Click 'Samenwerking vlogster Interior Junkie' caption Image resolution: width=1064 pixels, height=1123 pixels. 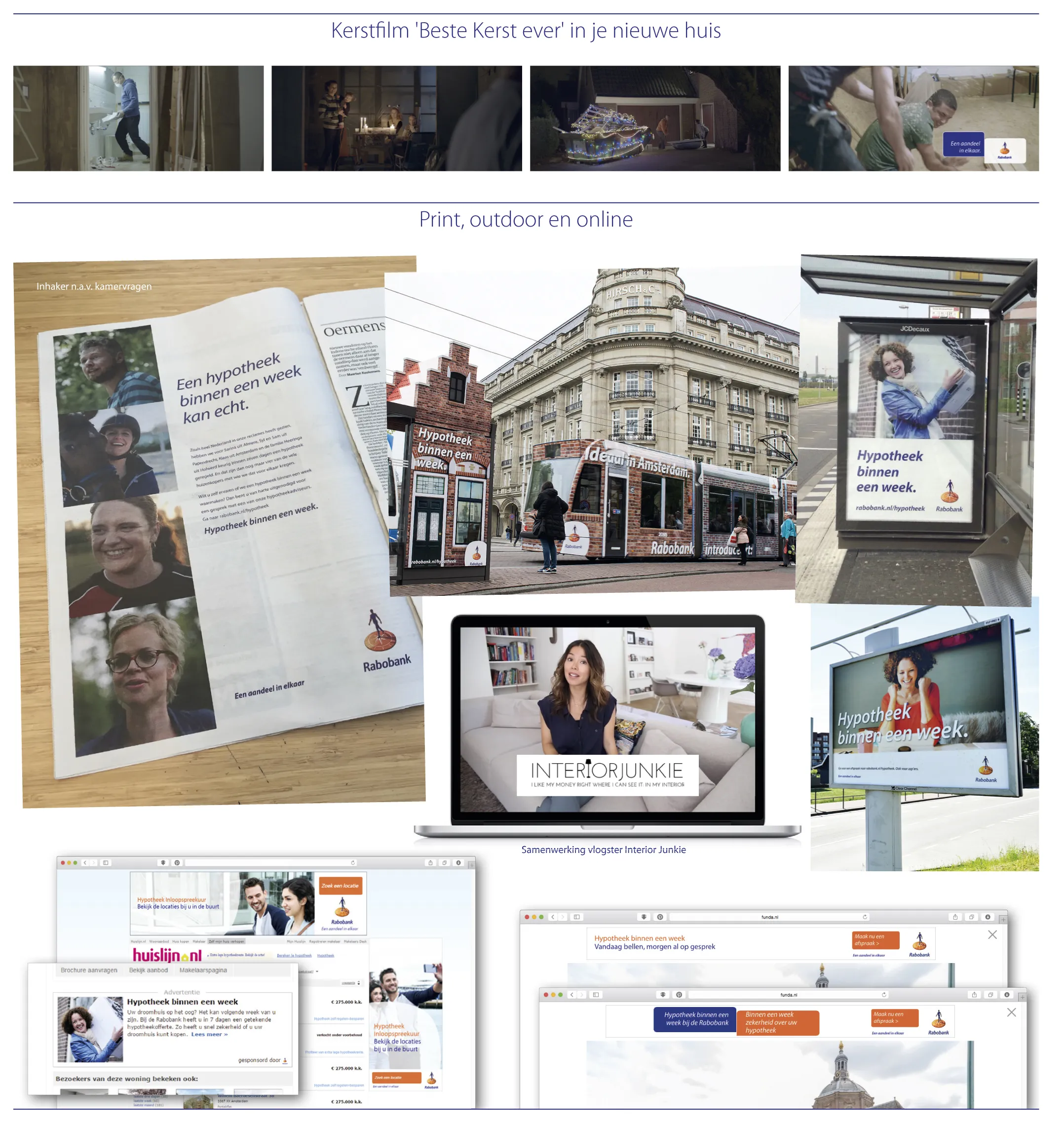[x=604, y=850]
